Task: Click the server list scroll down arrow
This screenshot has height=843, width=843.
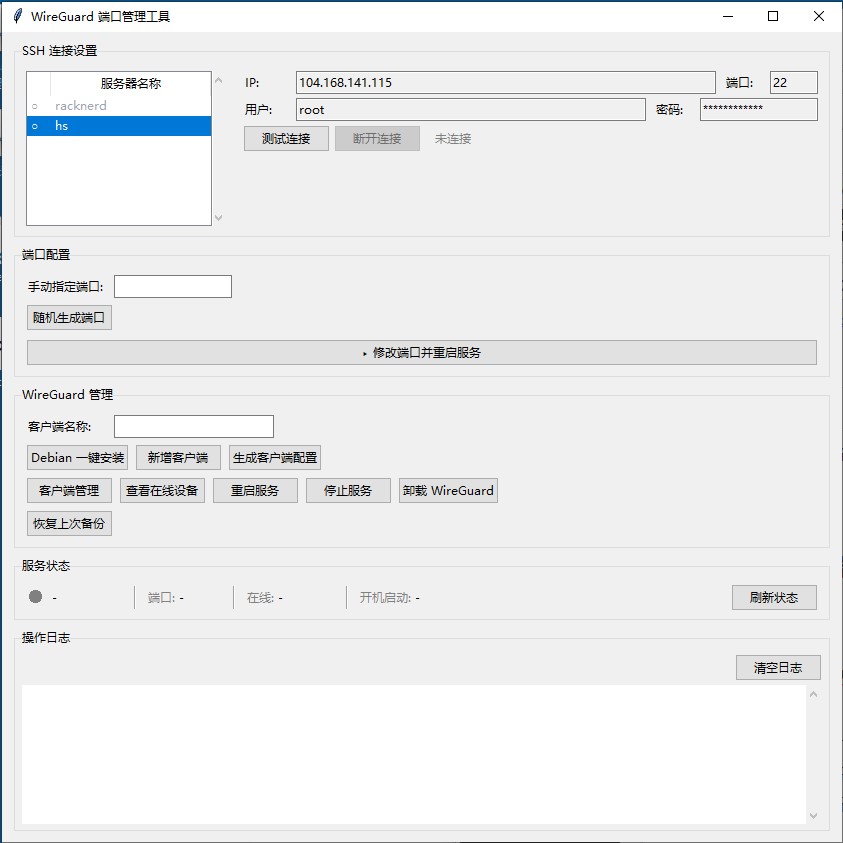Action: tap(218, 218)
